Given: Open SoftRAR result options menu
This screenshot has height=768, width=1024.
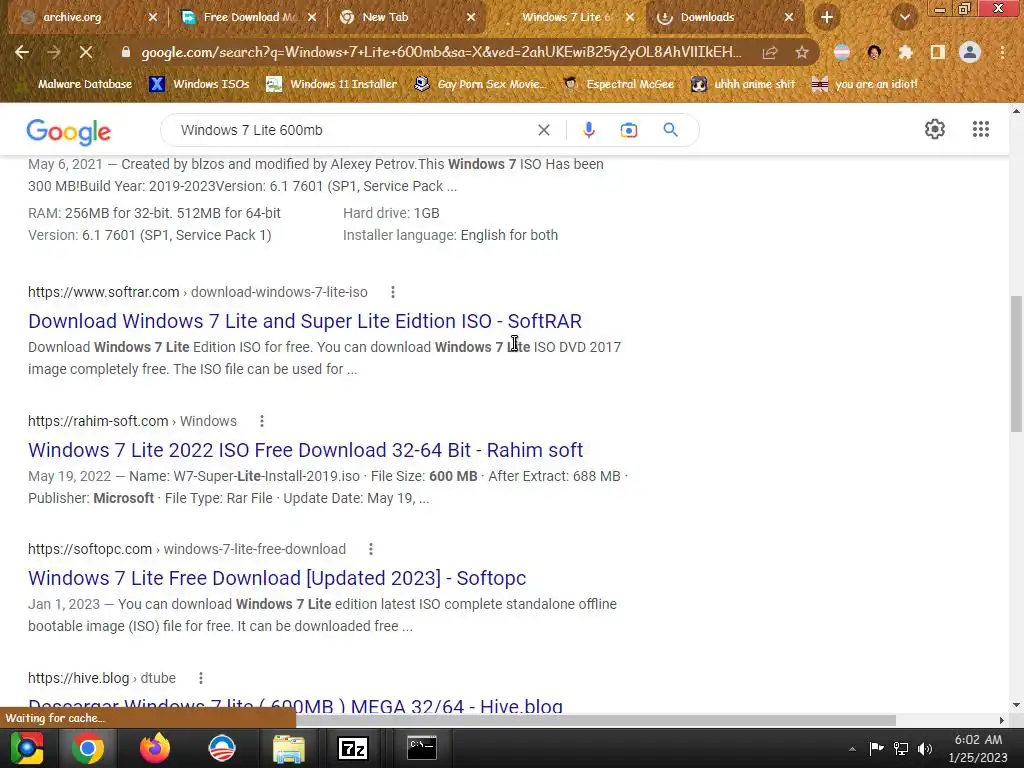Looking at the screenshot, I should tap(392, 292).
